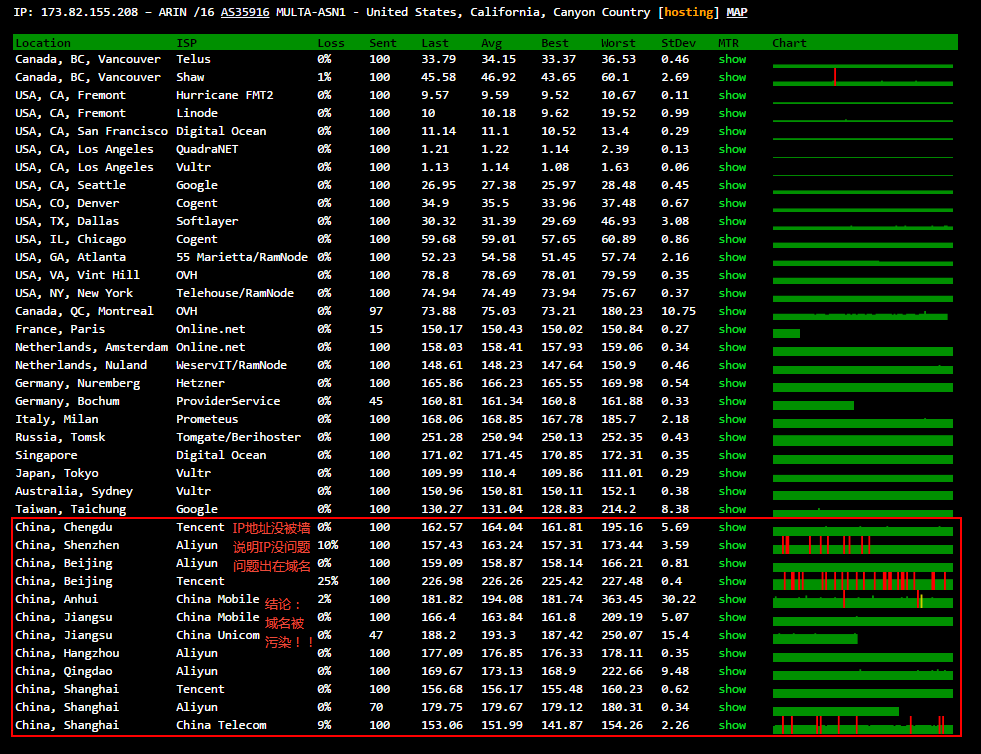Click the 'Loss' column header
981x754 pixels.
coord(331,43)
